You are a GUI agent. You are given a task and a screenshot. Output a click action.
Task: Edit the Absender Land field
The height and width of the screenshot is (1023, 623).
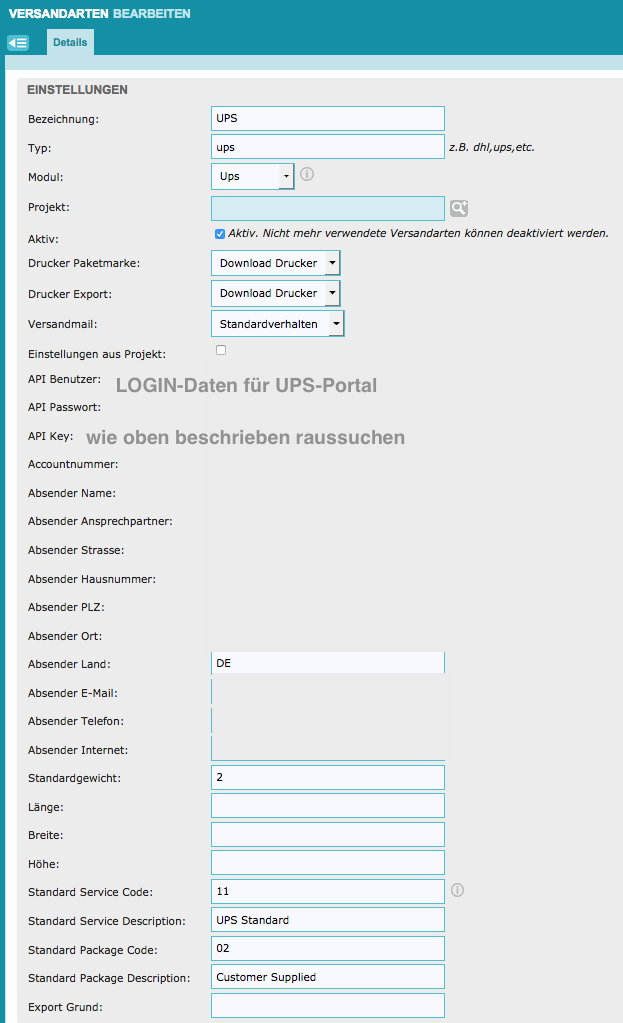[x=328, y=663]
